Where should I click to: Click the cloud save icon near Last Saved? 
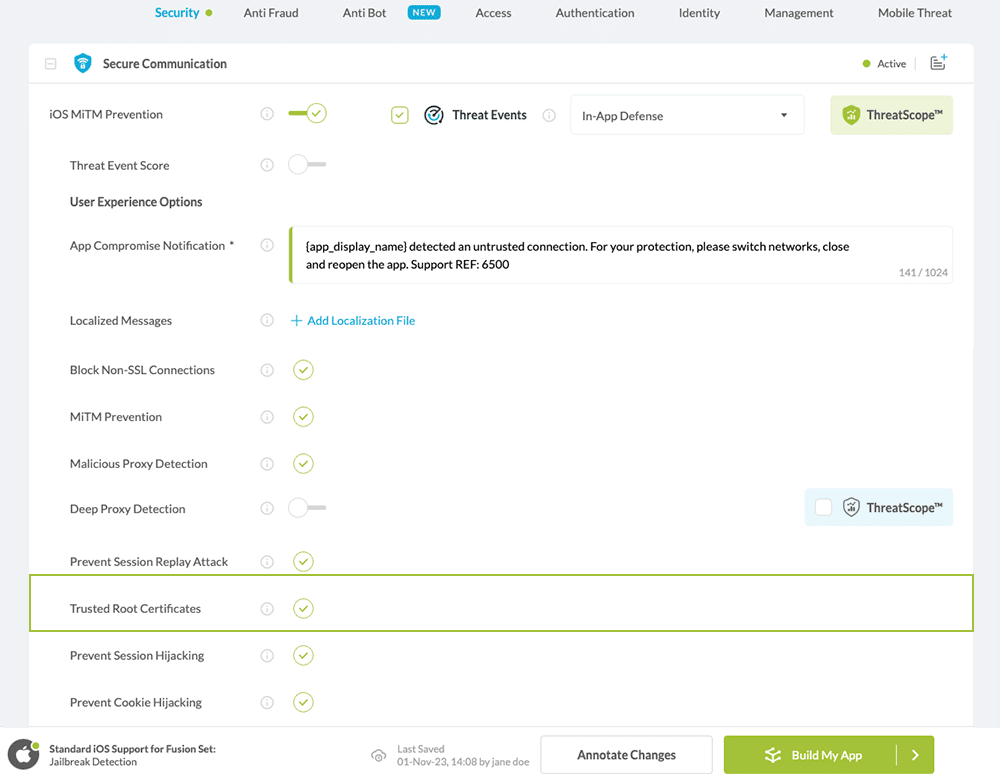378,755
